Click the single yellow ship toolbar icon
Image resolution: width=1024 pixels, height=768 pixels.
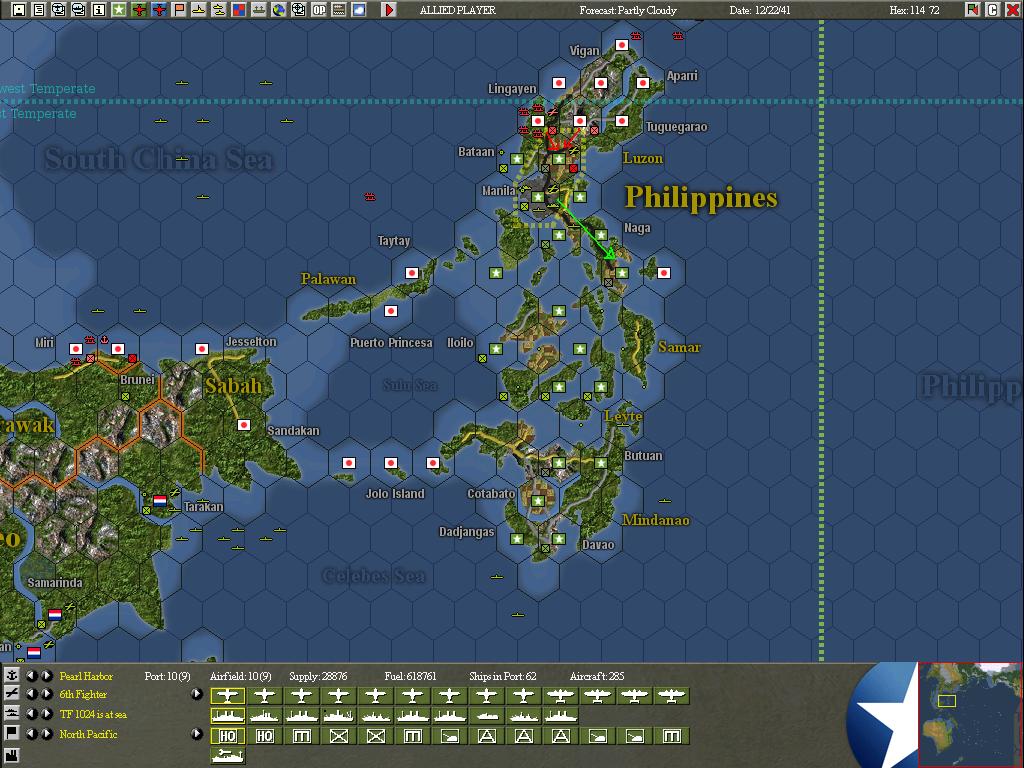coord(199,10)
